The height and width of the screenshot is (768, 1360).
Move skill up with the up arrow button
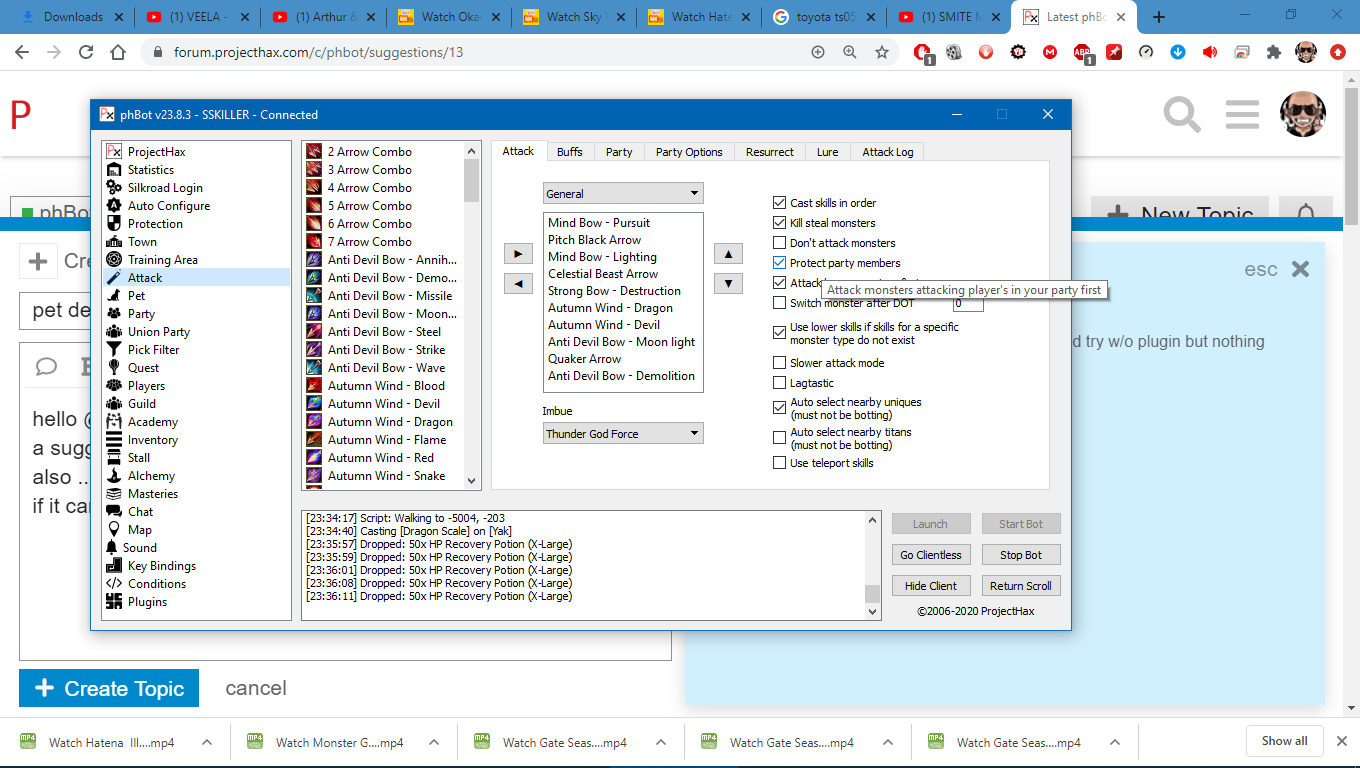pos(728,254)
